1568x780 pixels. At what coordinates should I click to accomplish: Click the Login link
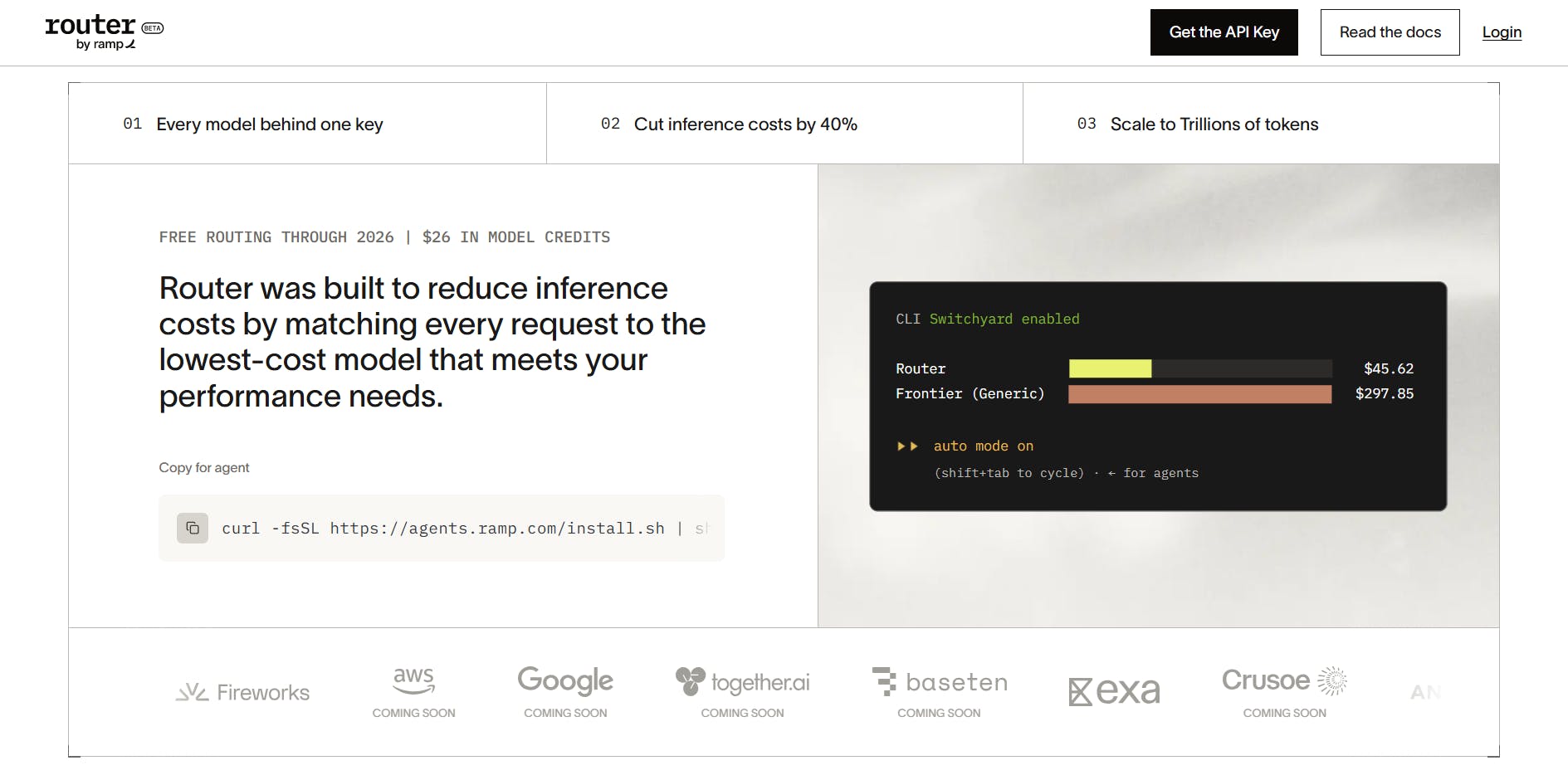click(1502, 32)
